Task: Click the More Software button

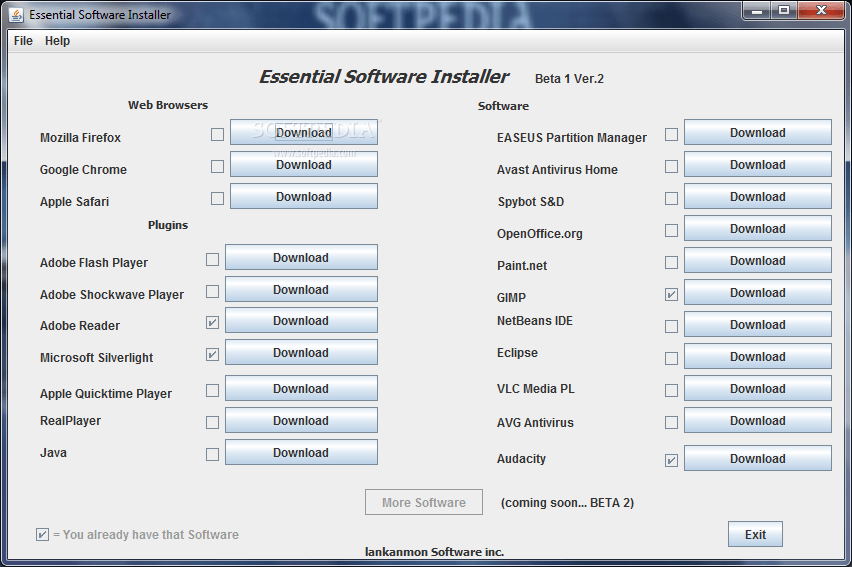Action: click(x=424, y=502)
